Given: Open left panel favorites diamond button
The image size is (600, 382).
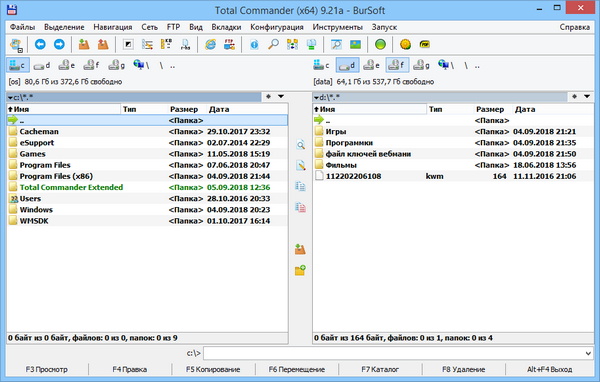Looking at the screenshot, I should pos(268,96).
